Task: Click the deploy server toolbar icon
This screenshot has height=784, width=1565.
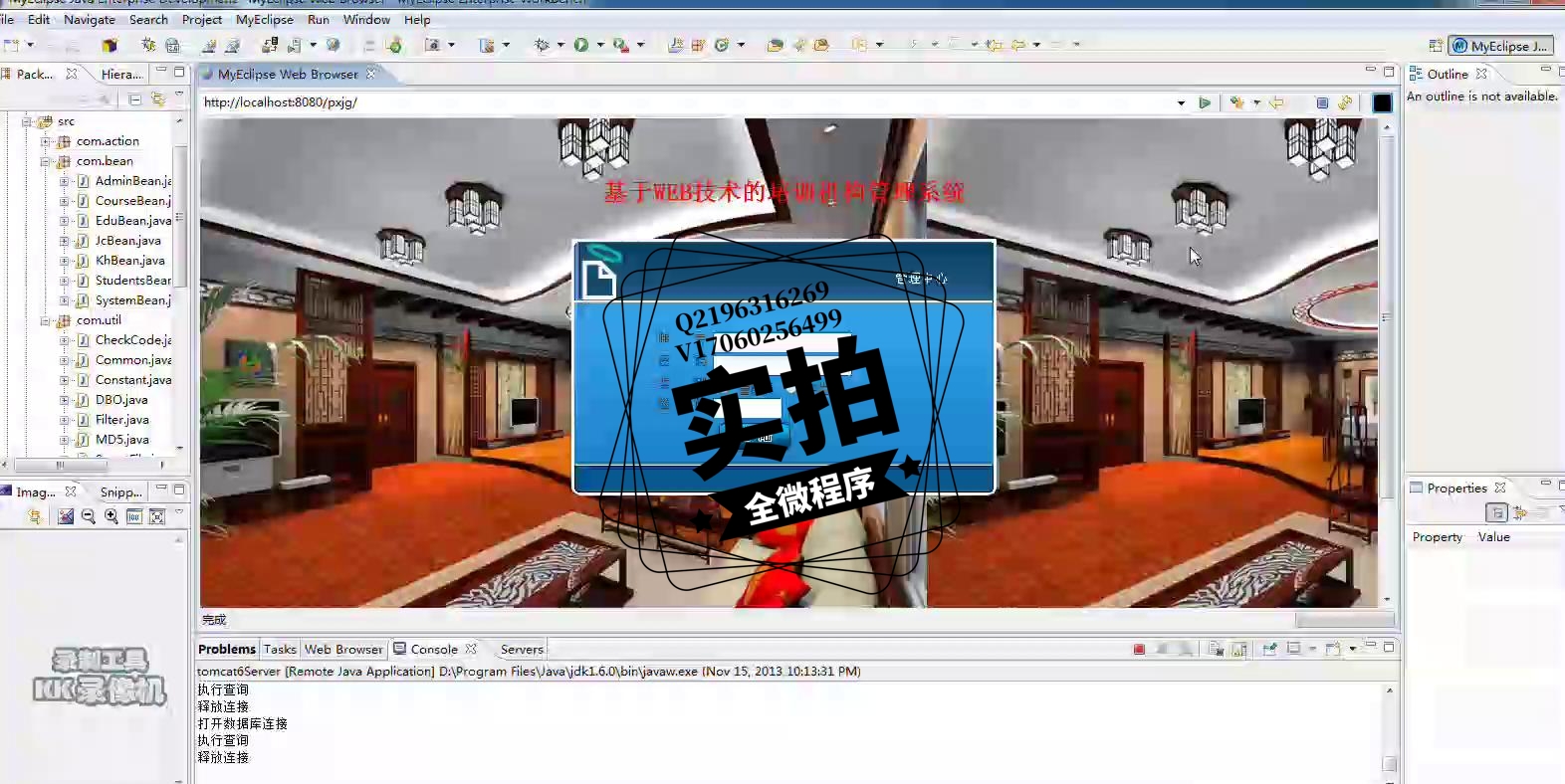Action: pos(271,45)
